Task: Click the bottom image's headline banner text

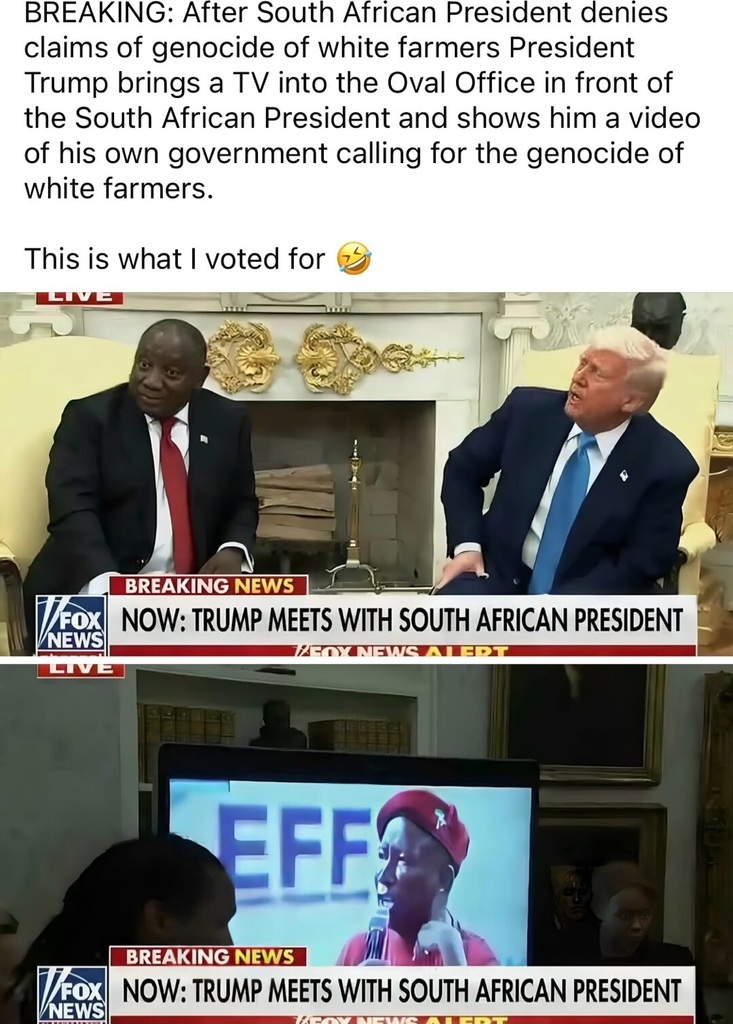Action: pyautogui.click(x=402, y=991)
